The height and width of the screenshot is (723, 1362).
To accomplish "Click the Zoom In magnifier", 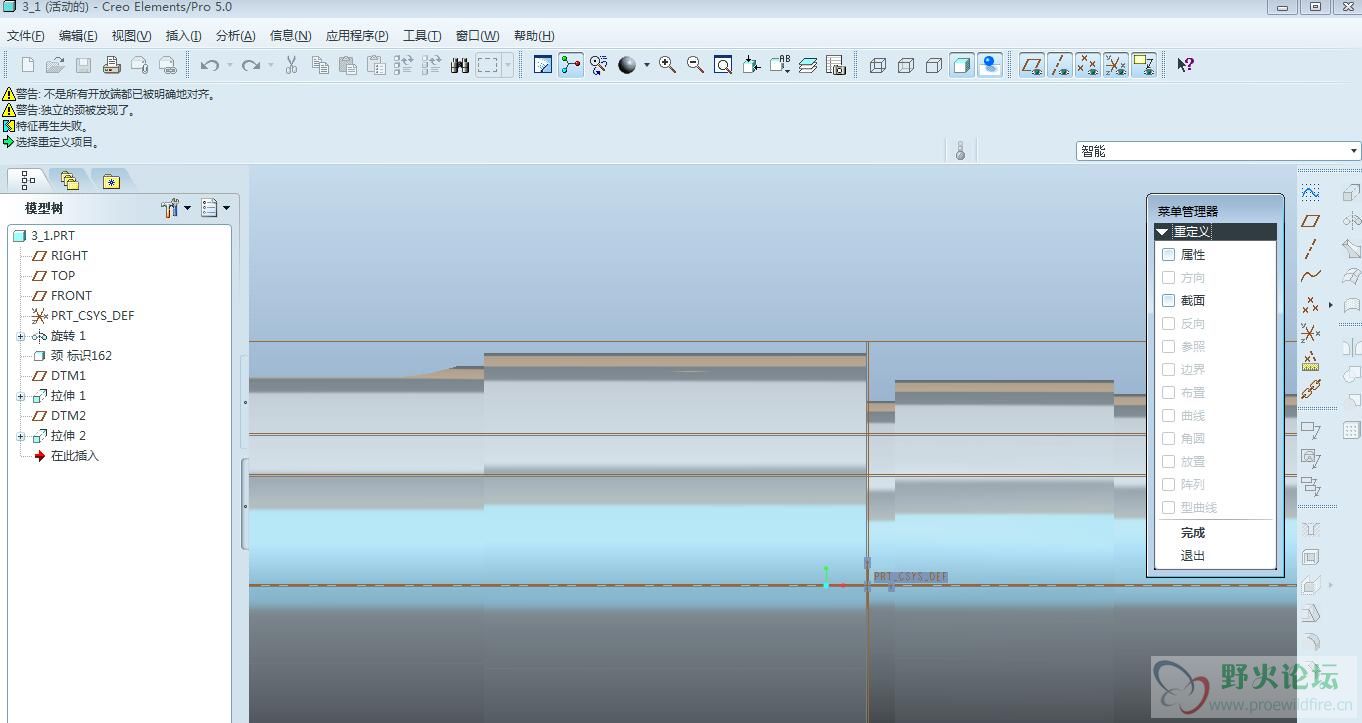I will tap(667, 65).
